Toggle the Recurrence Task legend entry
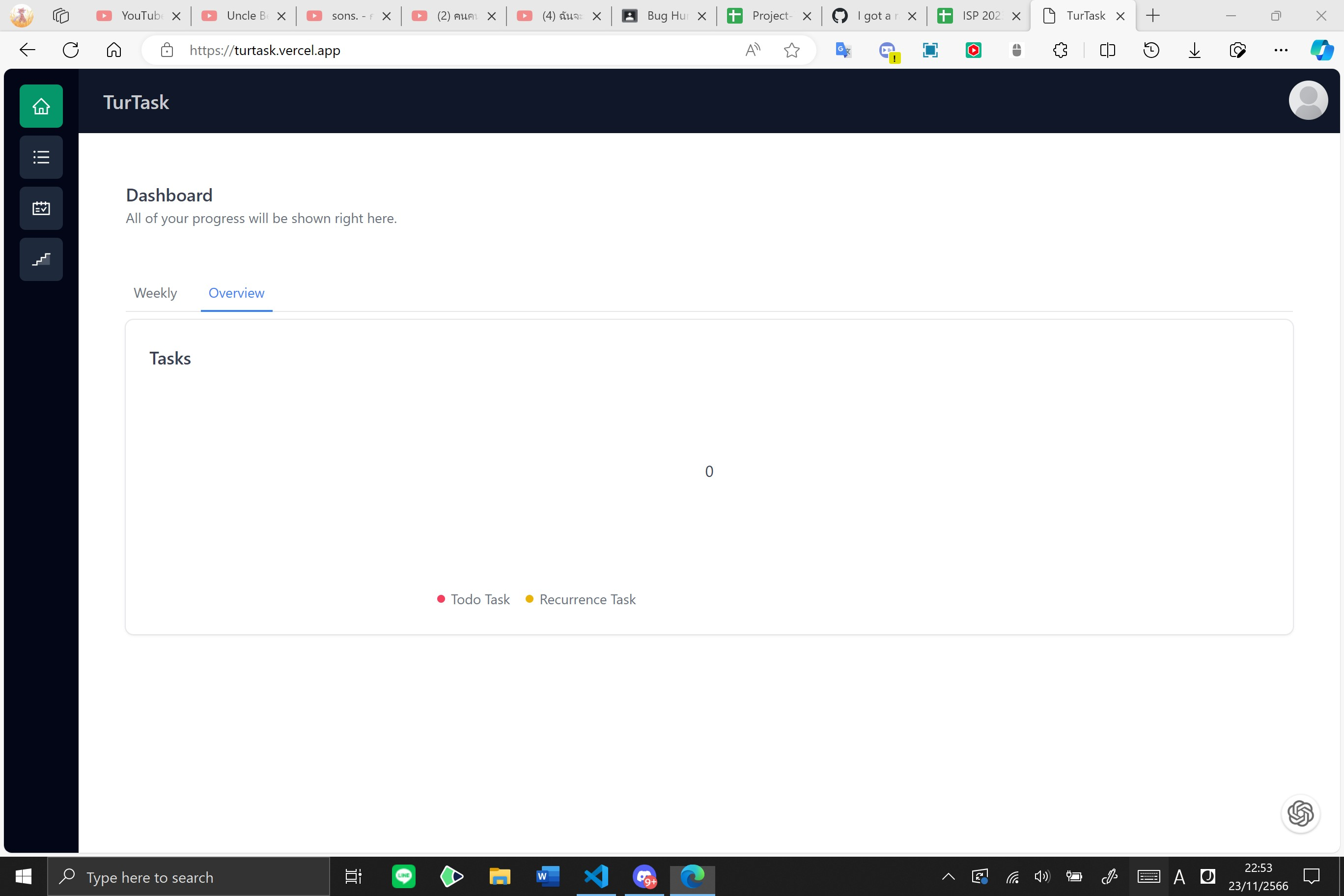Image resolution: width=1344 pixels, height=896 pixels. 581,599
